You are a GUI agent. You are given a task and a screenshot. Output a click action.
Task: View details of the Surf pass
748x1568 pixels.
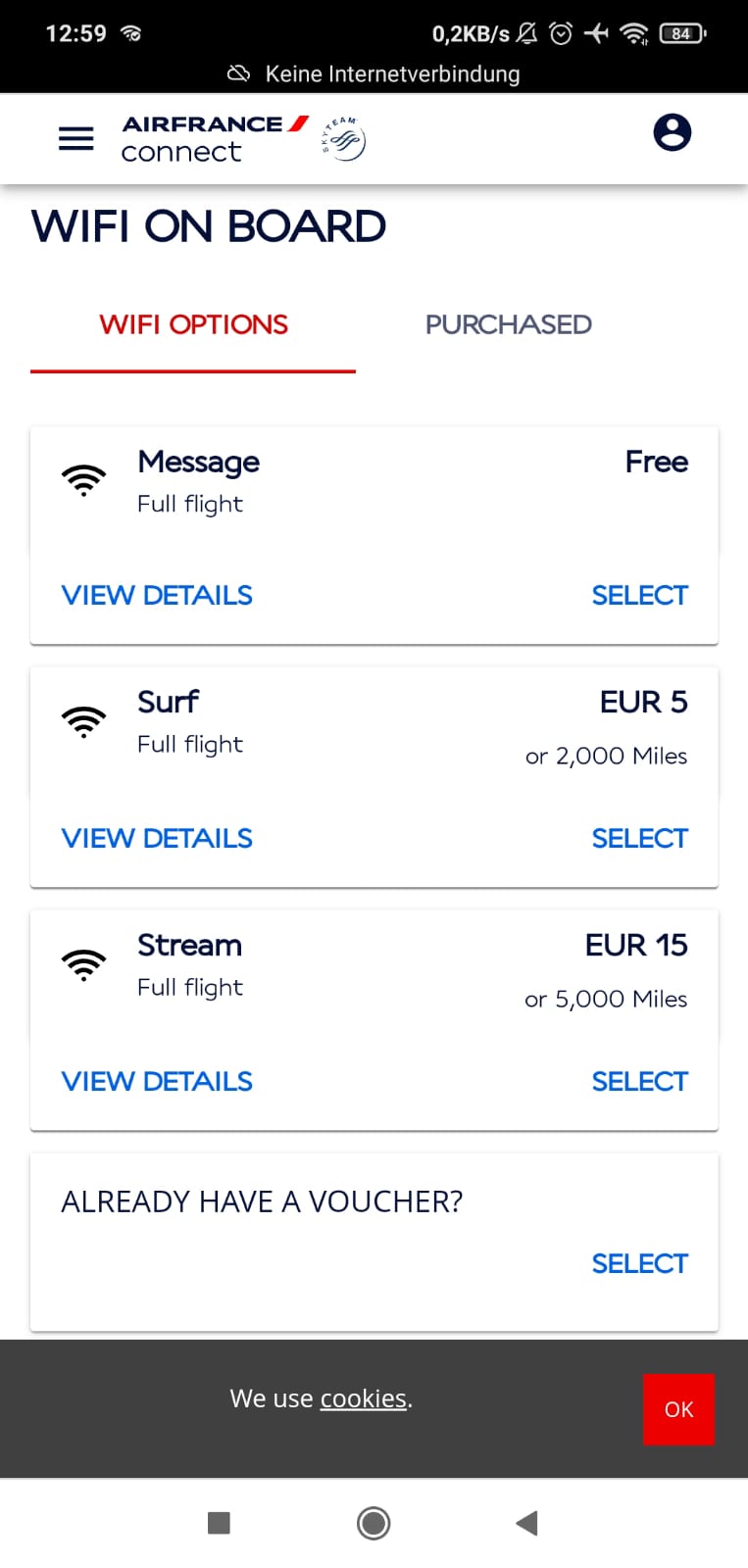point(157,838)
